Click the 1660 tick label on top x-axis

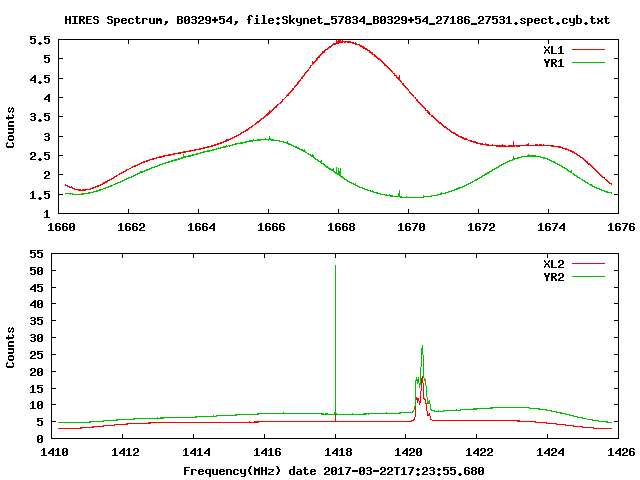tap(61, 227)
